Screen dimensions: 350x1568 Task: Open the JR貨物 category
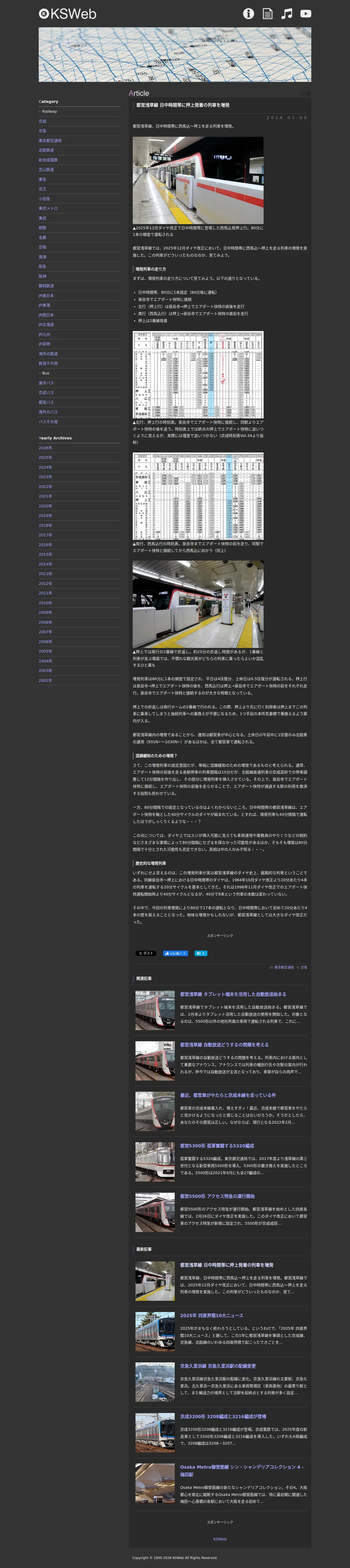tap(44, 344)
